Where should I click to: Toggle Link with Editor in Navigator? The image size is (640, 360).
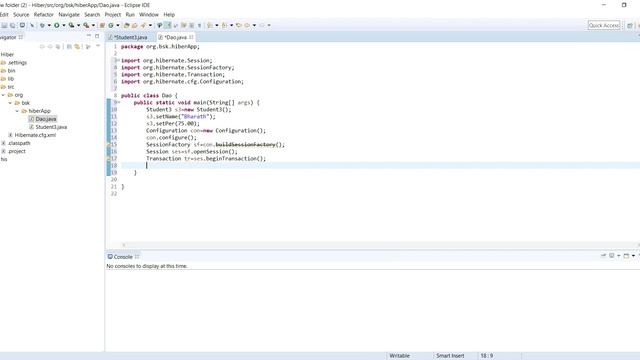click(x=77, y=47)
